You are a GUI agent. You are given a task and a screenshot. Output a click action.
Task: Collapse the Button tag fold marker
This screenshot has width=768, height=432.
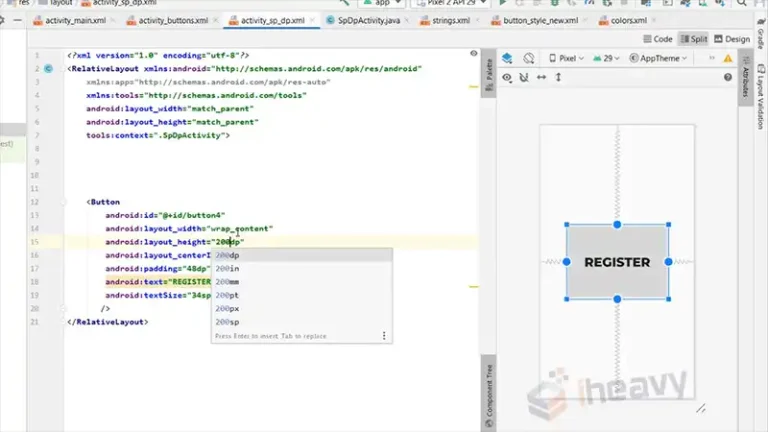(64, 202)
